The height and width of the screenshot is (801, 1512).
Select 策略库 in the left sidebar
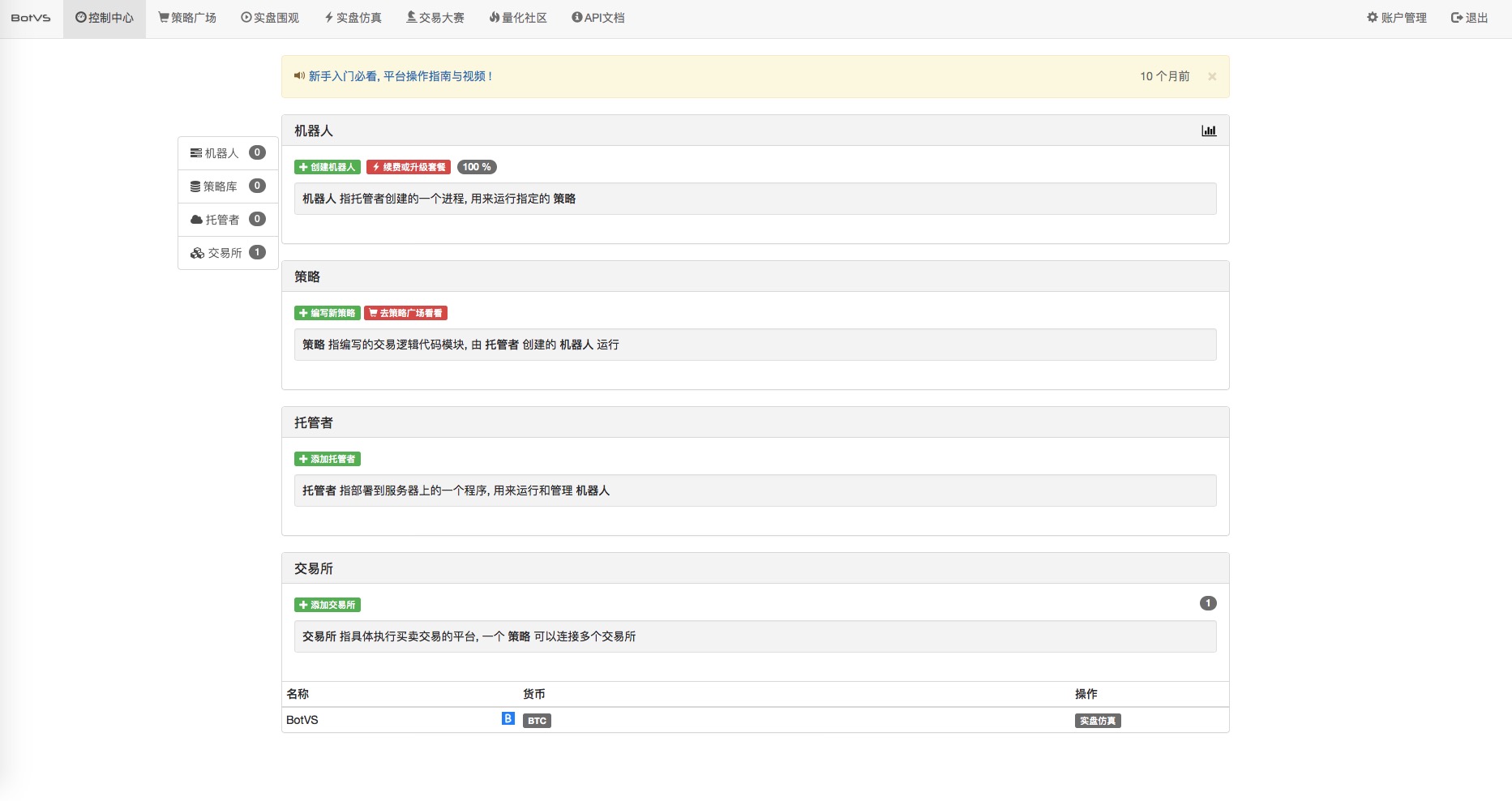228,186
